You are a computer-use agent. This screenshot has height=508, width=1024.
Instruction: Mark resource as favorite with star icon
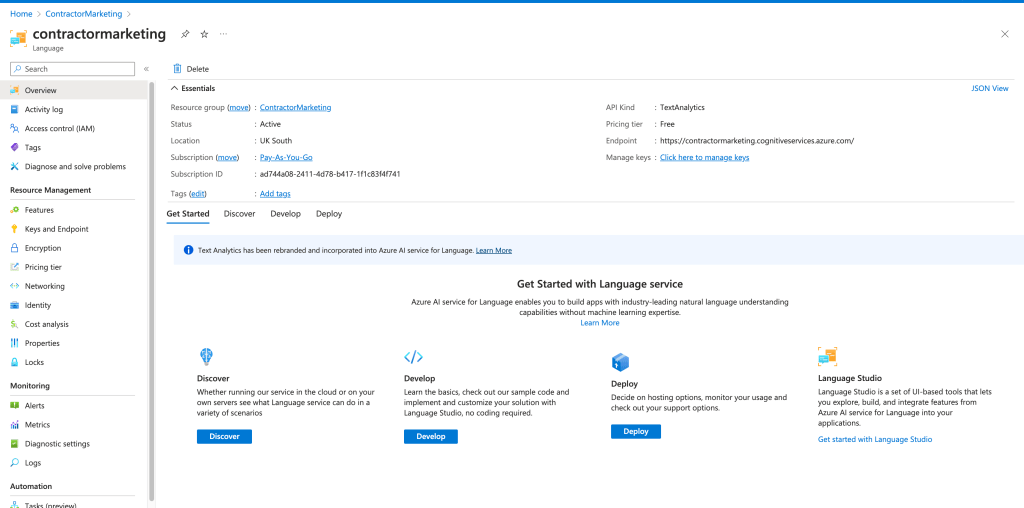pyautogui.click(x=204, y=34)
